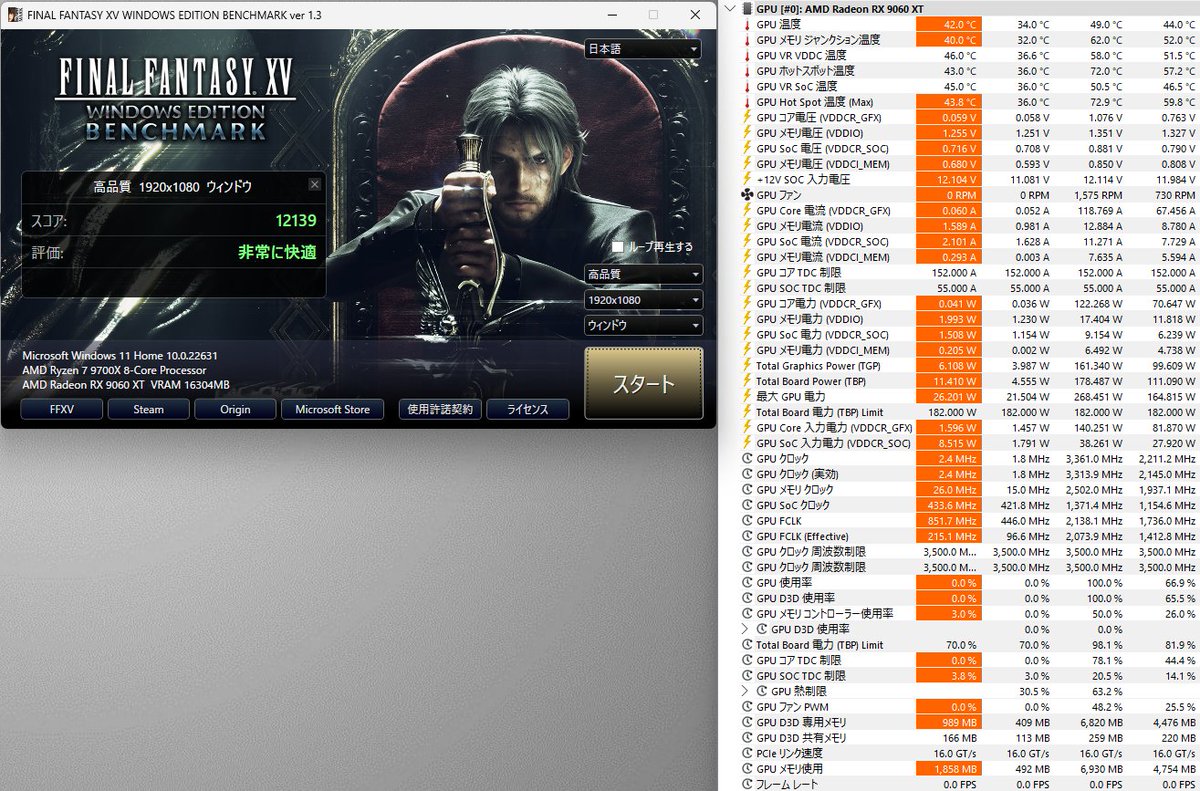Expand the GPU D3D 使用率 group arrow
The height and width of the screenshot is (791, 1200).
pos(744,629)
